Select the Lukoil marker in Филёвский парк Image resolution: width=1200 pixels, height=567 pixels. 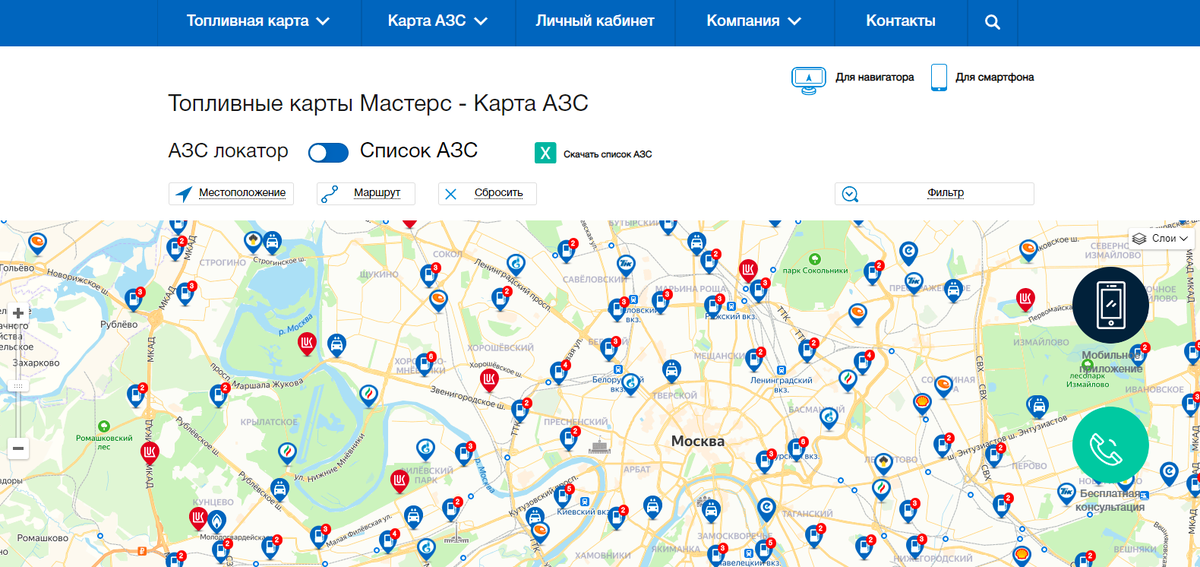[x=399, y=482]
